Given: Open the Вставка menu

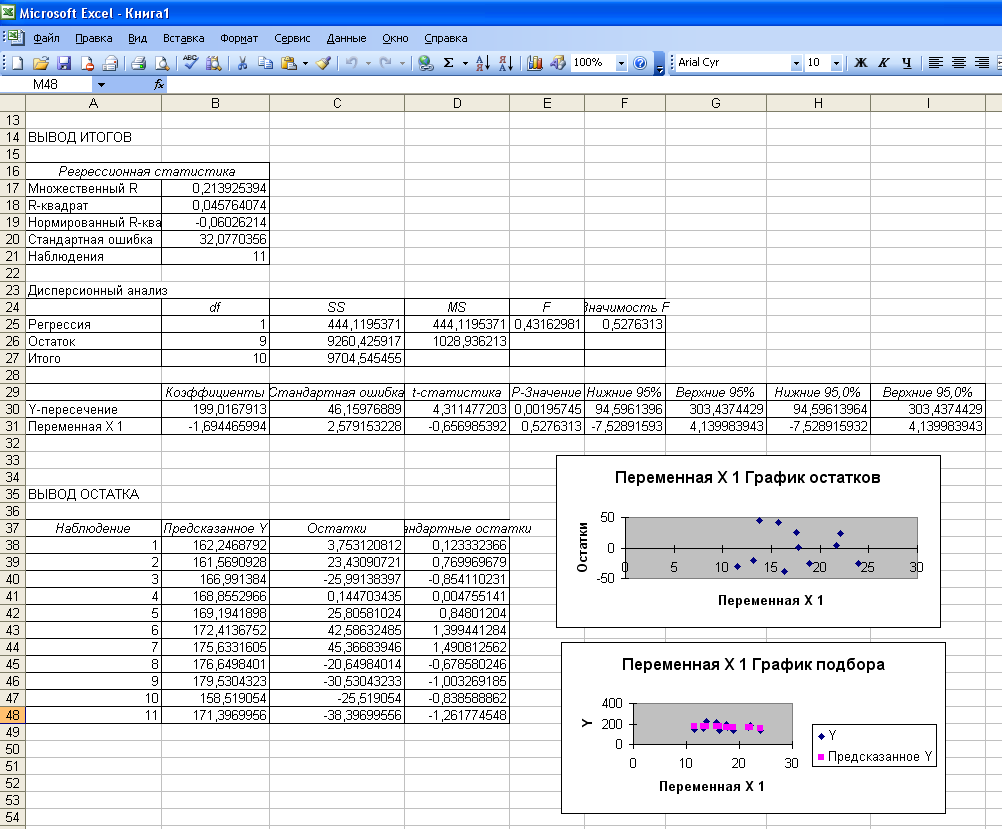Looking at the screenshot, I should 183,38.
